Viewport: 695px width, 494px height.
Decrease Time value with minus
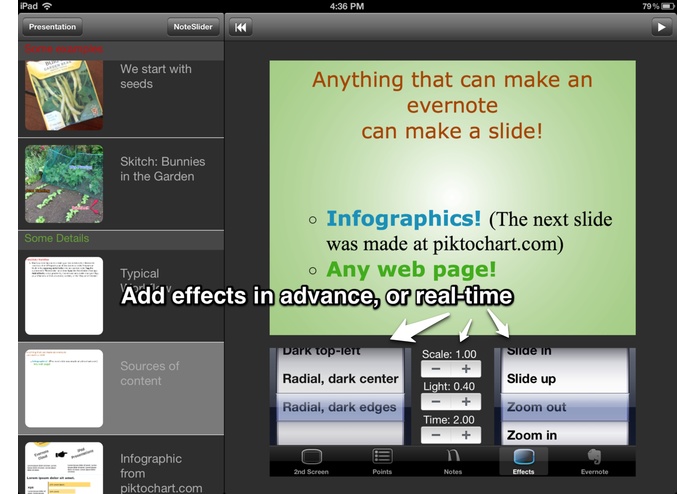tap(436, 435)
